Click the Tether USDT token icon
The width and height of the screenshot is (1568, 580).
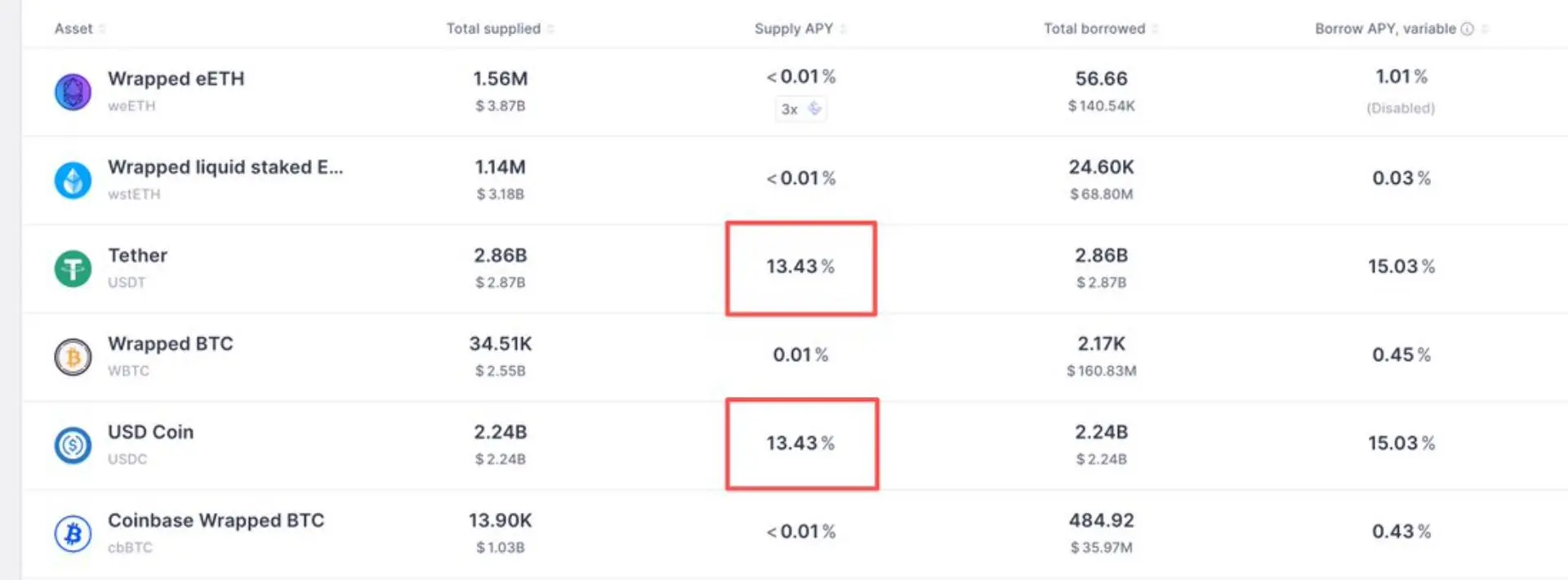(73, 269)
